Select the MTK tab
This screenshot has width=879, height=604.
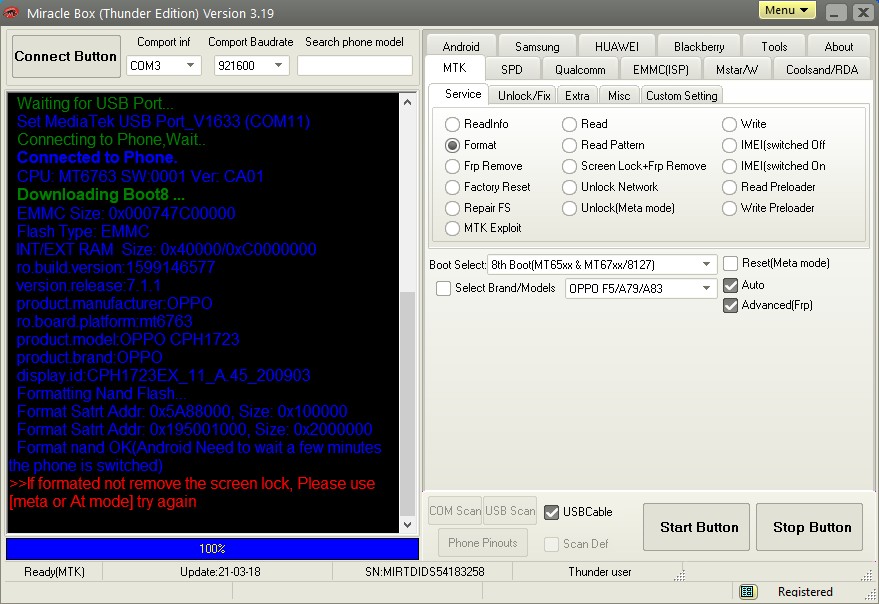tap(454, 68)
